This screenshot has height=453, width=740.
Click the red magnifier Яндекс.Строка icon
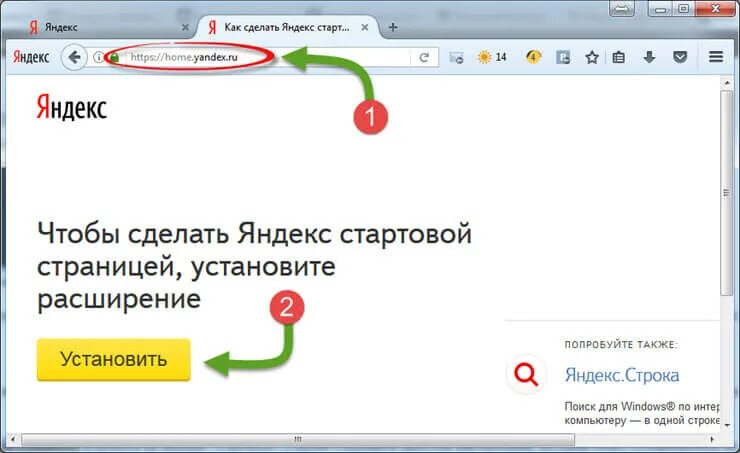tap(526, 375)
